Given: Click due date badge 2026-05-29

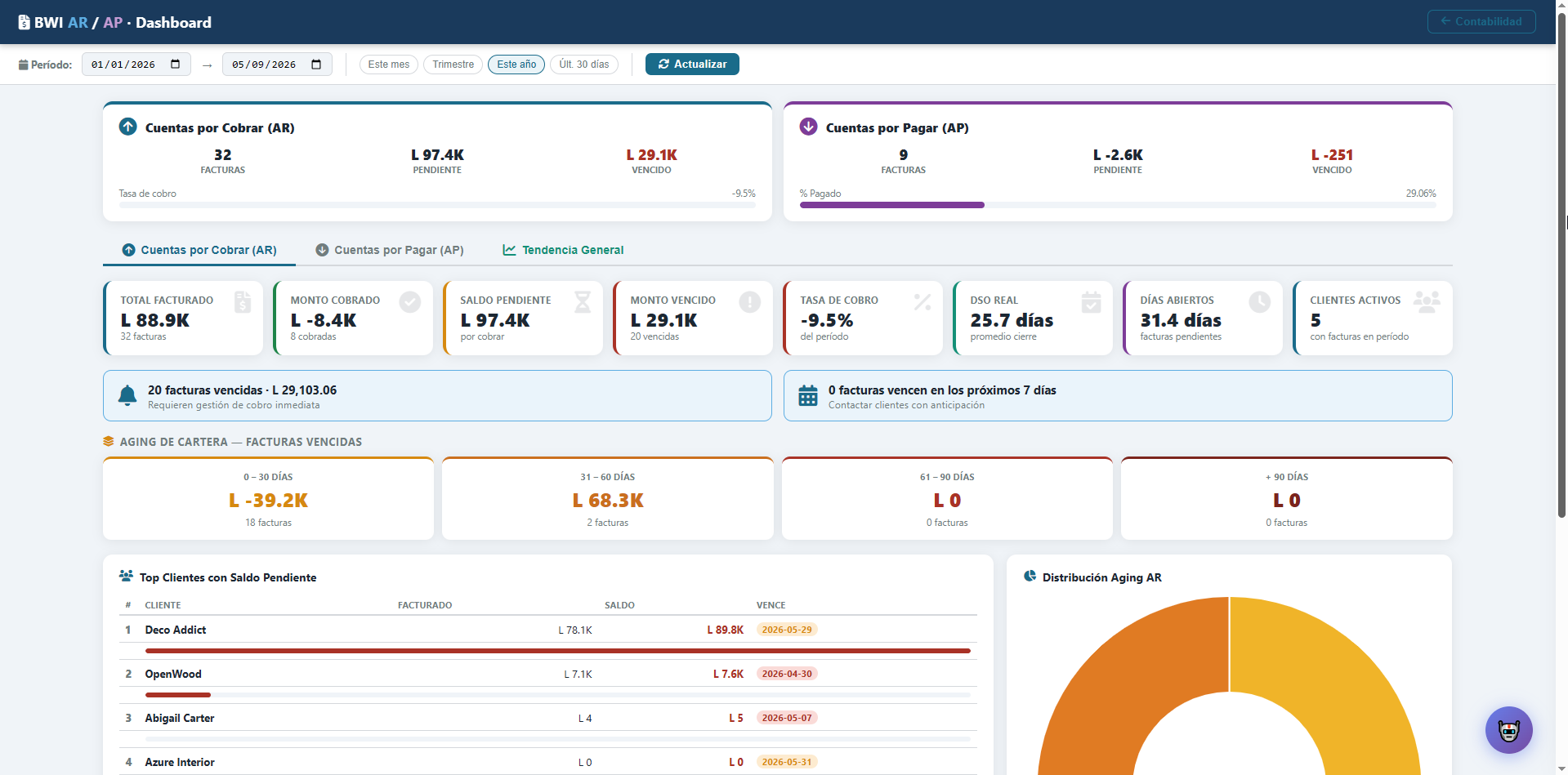Looking at the screenshot, I should pyautogui.click(x=787, y=630).
